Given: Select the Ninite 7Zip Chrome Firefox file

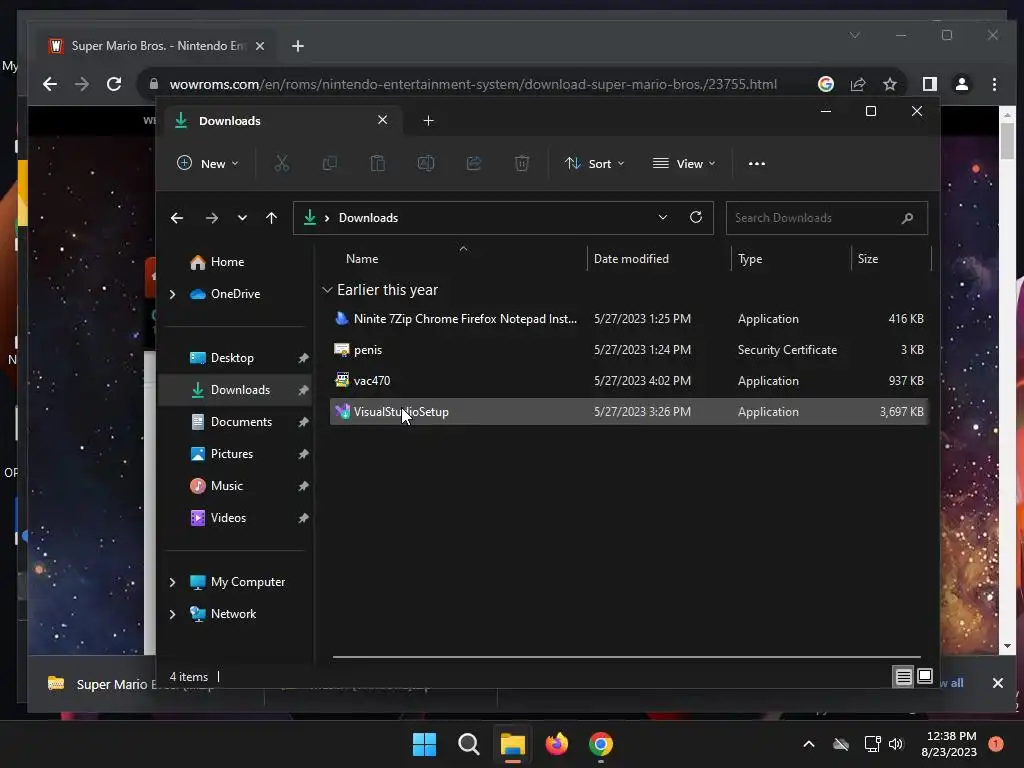Looking at the screenshot, I should (628, 319).
